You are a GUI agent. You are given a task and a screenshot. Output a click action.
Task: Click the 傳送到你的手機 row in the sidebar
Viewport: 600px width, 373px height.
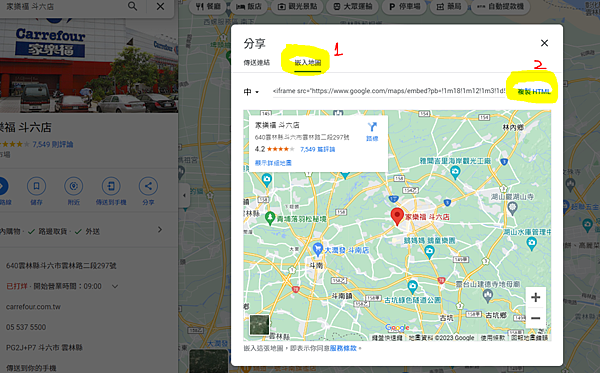[31, 368]
